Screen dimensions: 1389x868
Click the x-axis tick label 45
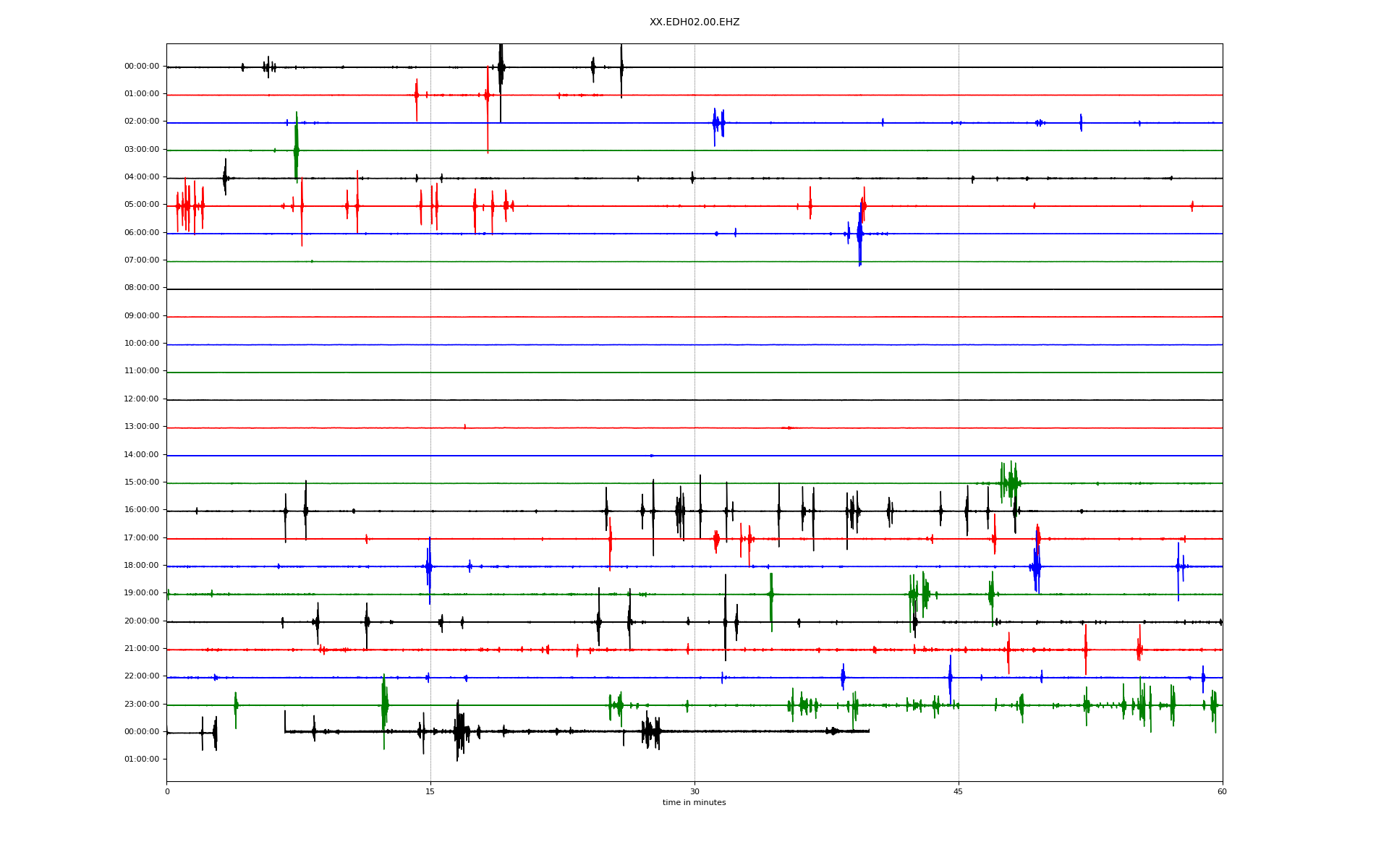pyautogui.click(x=959, y=791)
